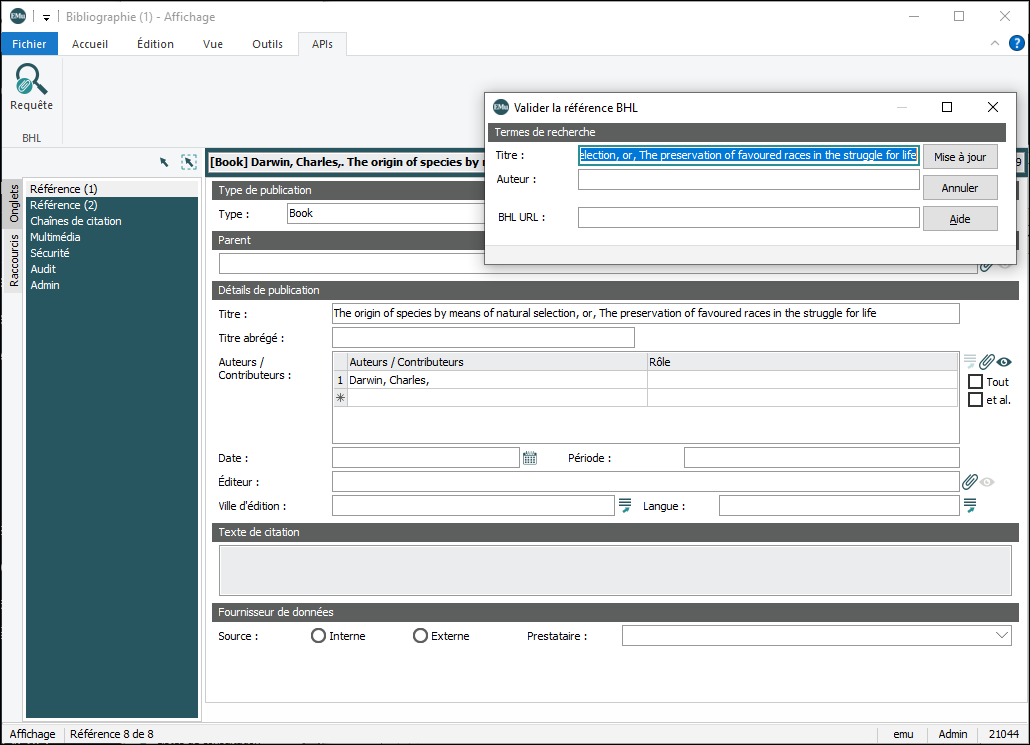Enable the Tout checkbox

point(976,382)
